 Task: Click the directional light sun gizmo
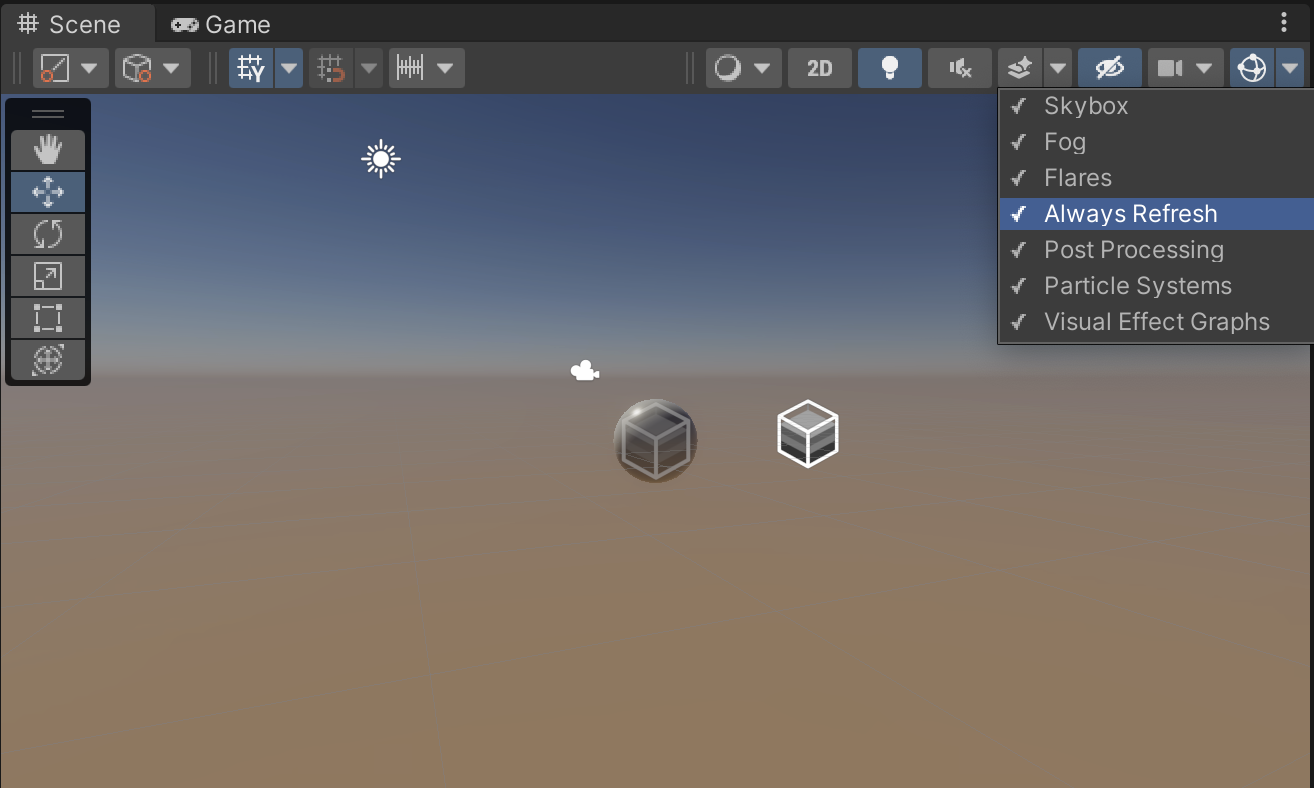[381, 159]
